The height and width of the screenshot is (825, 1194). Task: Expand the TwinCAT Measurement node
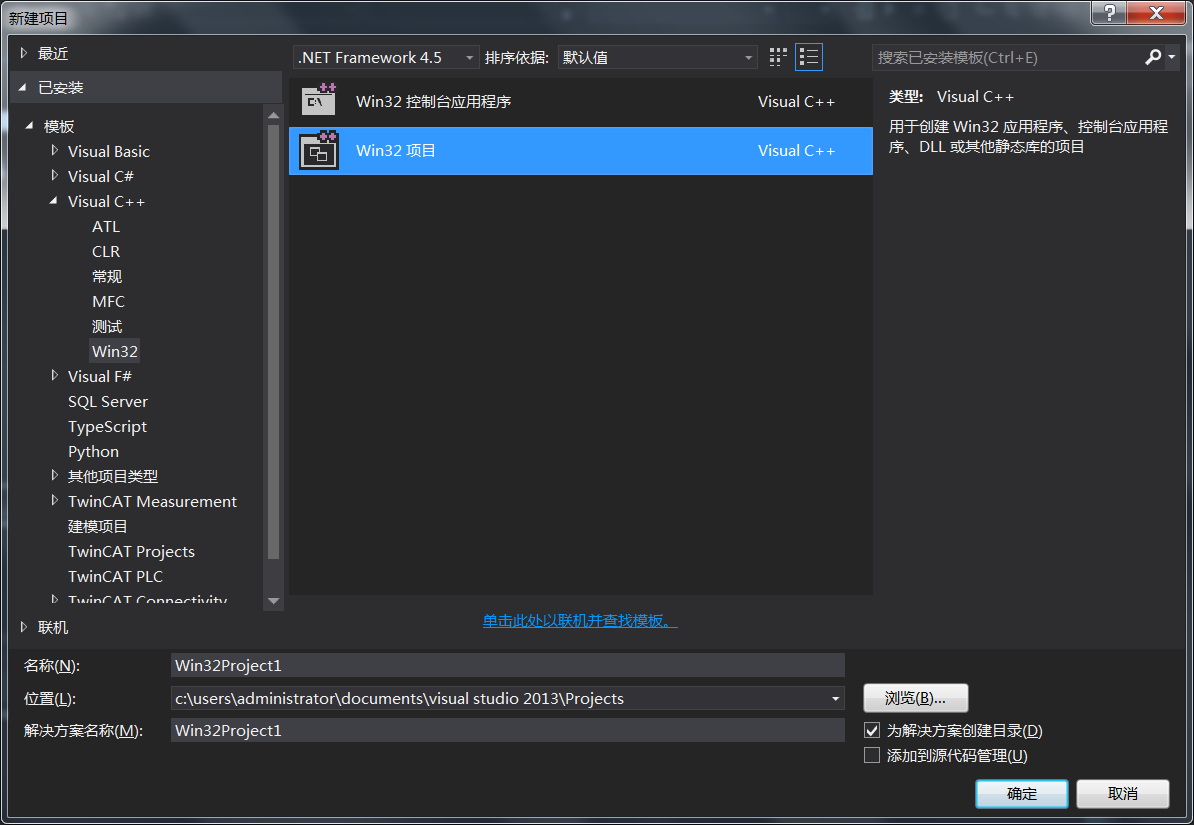[54, 500]
